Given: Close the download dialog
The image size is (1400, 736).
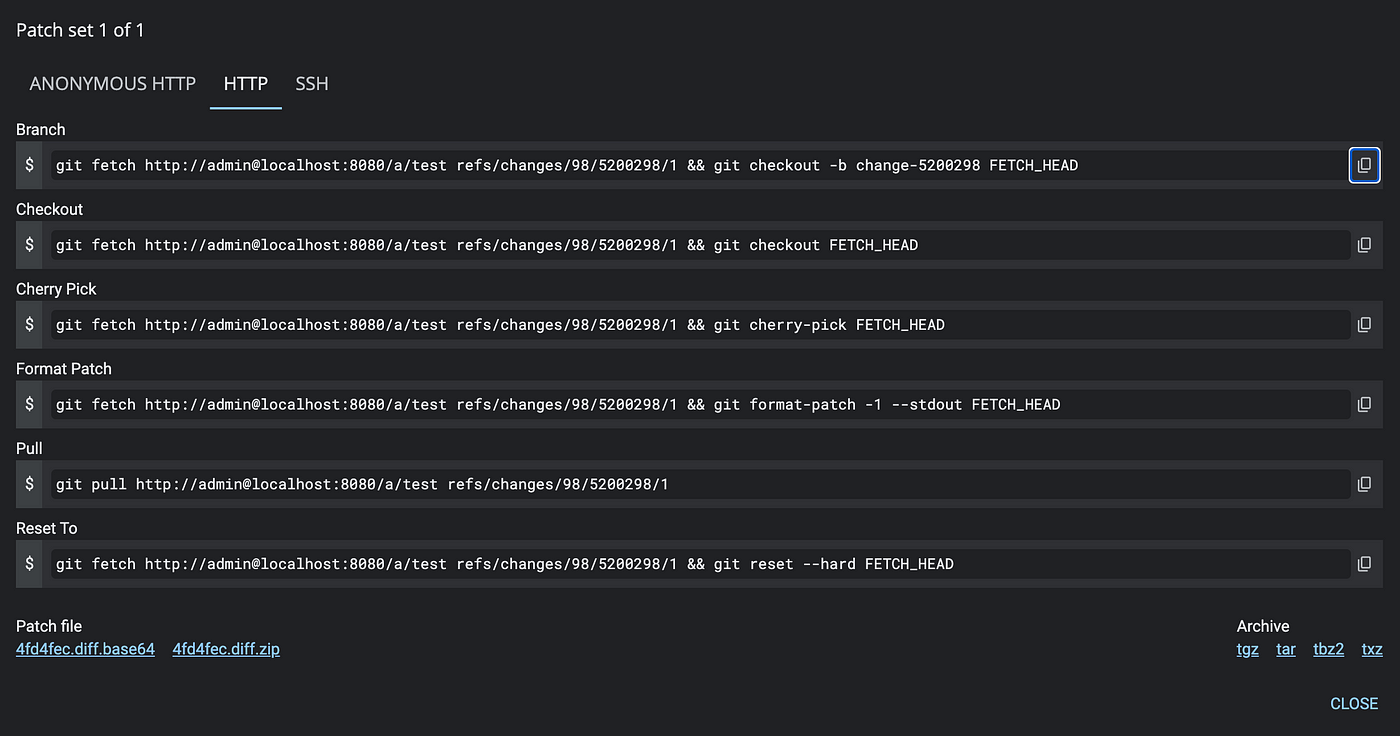Looking at the screenshot, I should click(x=1354, y=704).
